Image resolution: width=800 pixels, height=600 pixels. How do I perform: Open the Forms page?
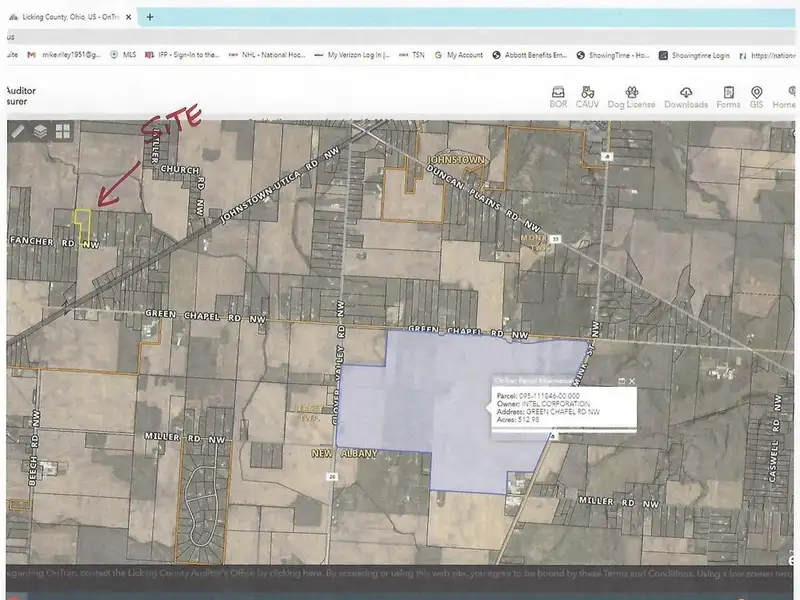[729, 97]
